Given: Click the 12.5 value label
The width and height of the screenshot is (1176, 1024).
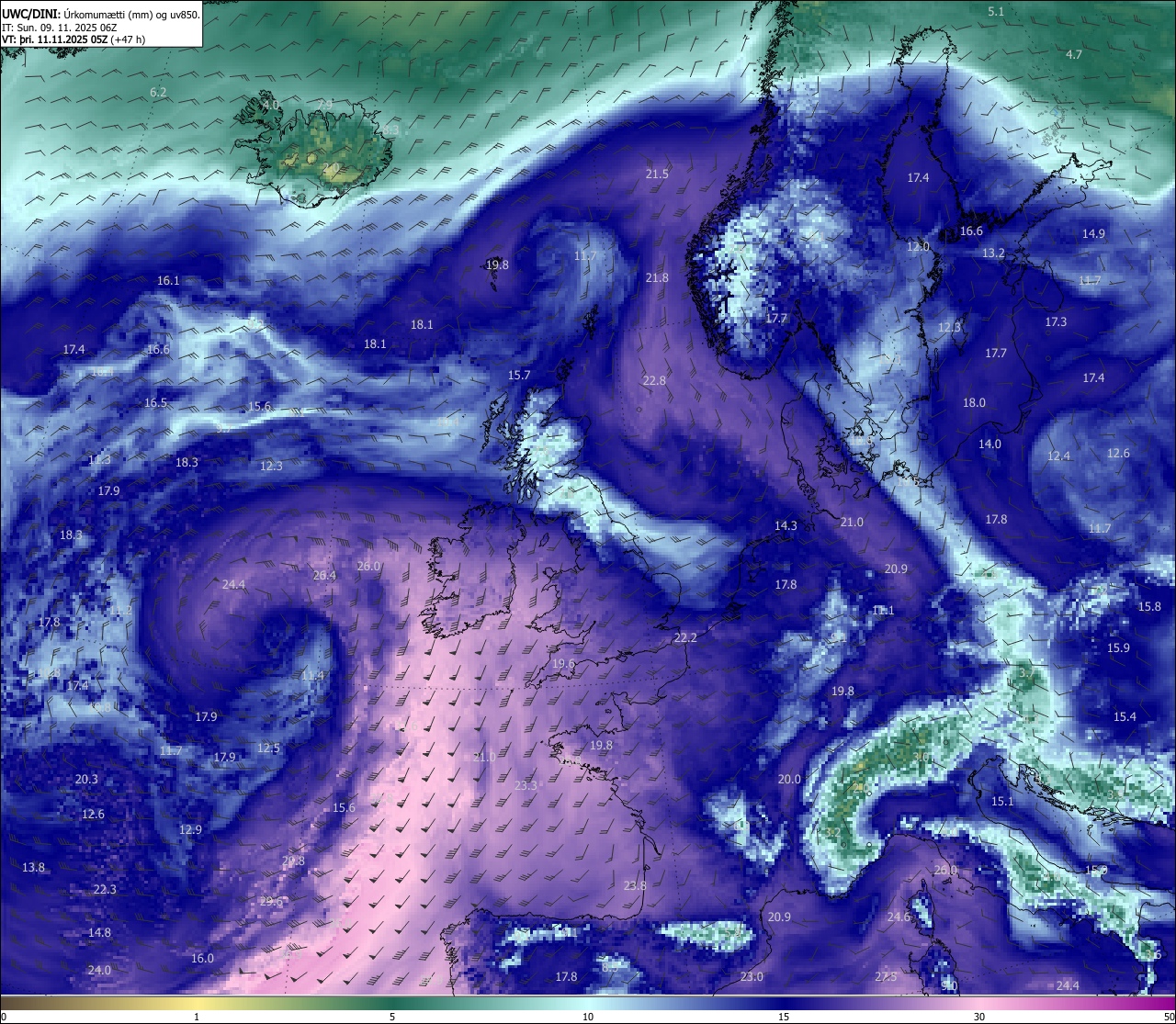Looking at the screenshot, I should coord(268,748).
